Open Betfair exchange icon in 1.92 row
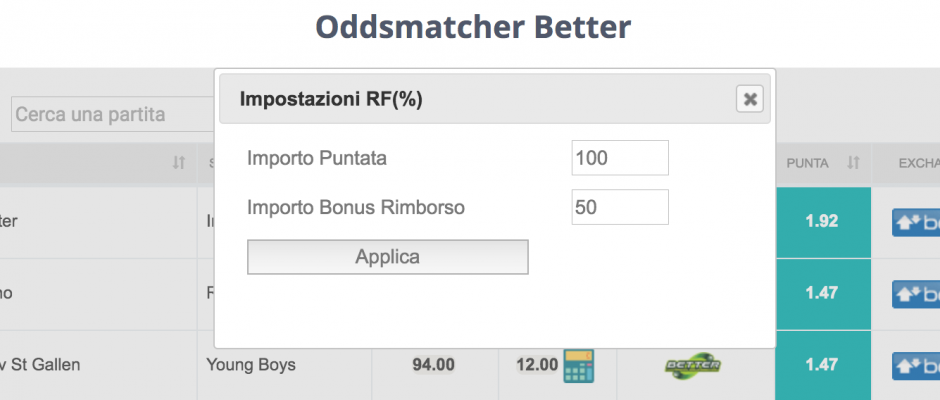This screenshot has width=940, height=400. click(x=916, y=222)
